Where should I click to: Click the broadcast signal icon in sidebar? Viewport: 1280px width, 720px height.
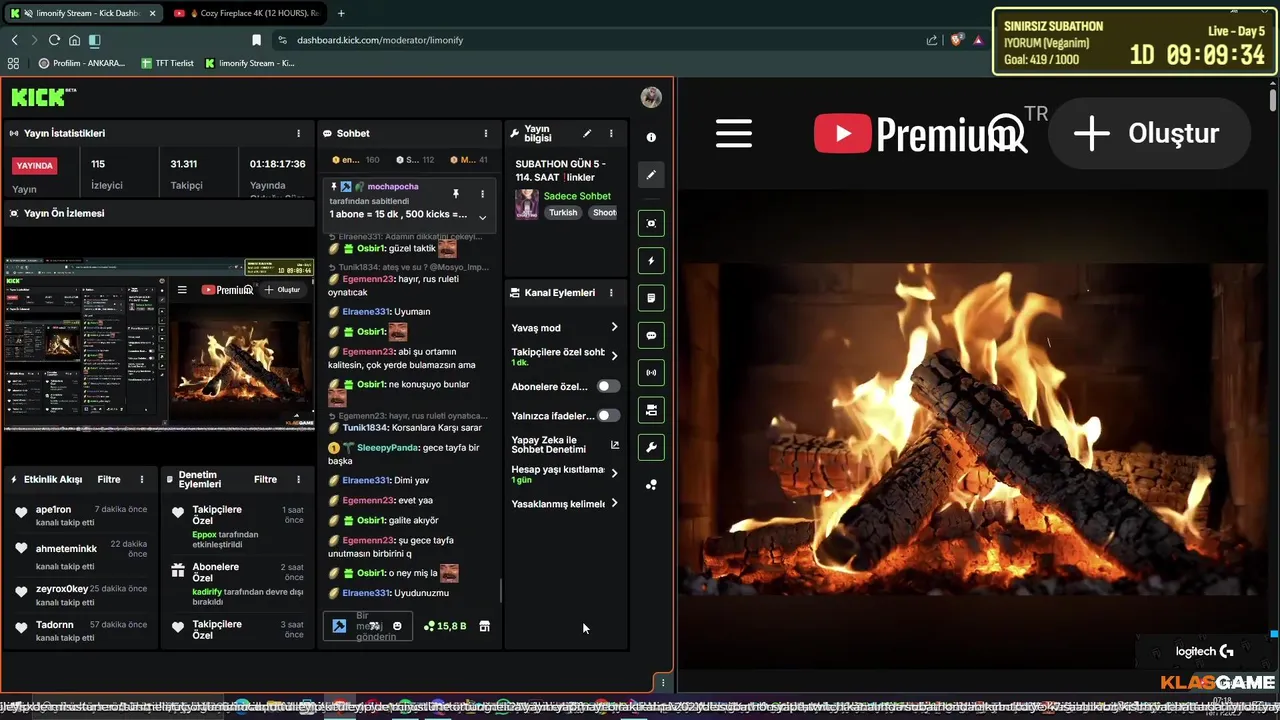(651, 373)
